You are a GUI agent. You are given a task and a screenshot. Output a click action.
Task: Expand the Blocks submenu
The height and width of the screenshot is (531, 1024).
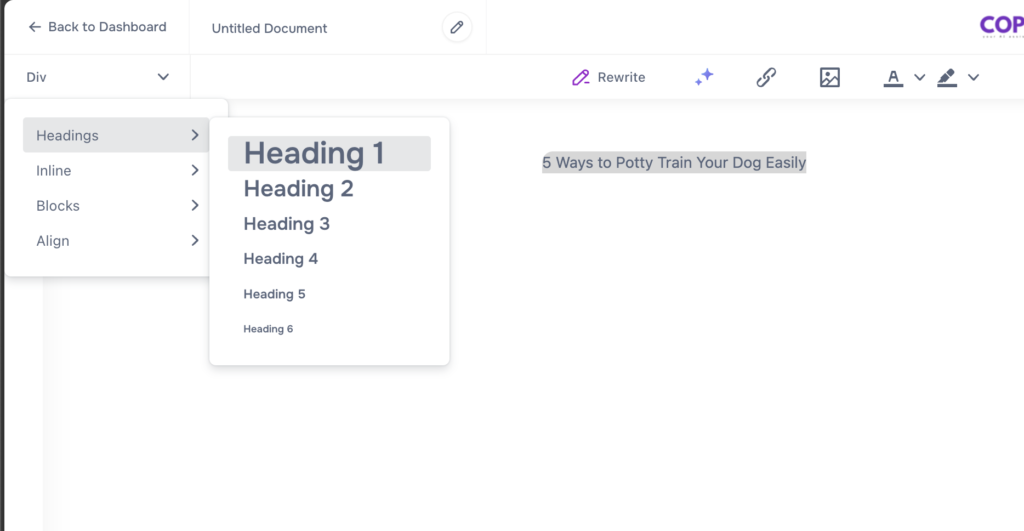pos(116,206)
